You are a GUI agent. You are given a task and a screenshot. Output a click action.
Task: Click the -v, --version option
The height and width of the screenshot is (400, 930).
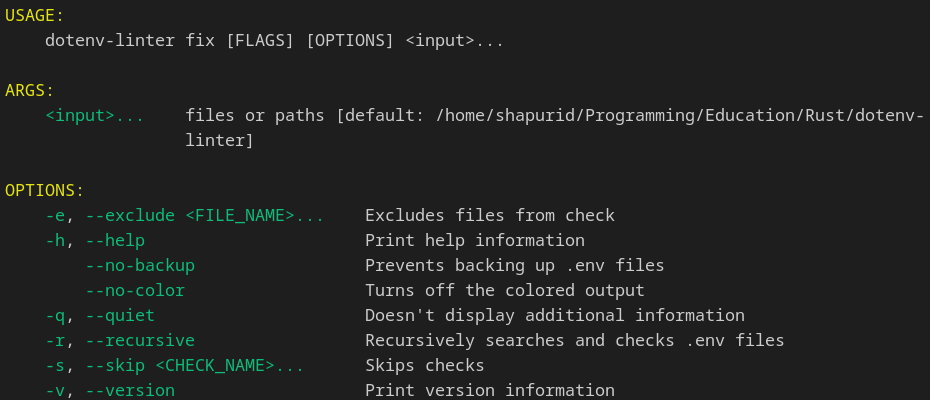click(110, 390)
